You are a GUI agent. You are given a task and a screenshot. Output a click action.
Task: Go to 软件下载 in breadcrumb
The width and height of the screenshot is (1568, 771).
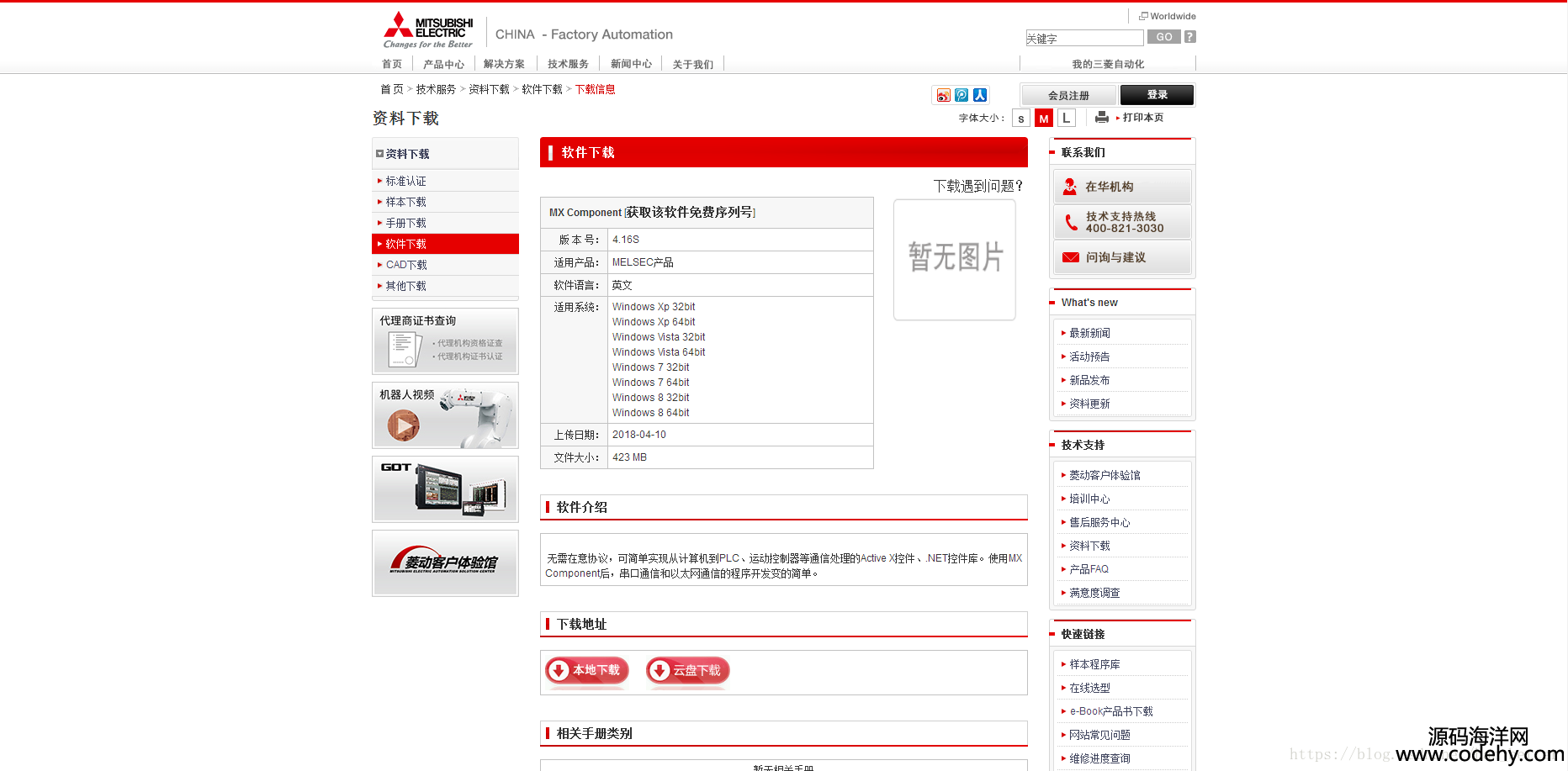point(542,89)
